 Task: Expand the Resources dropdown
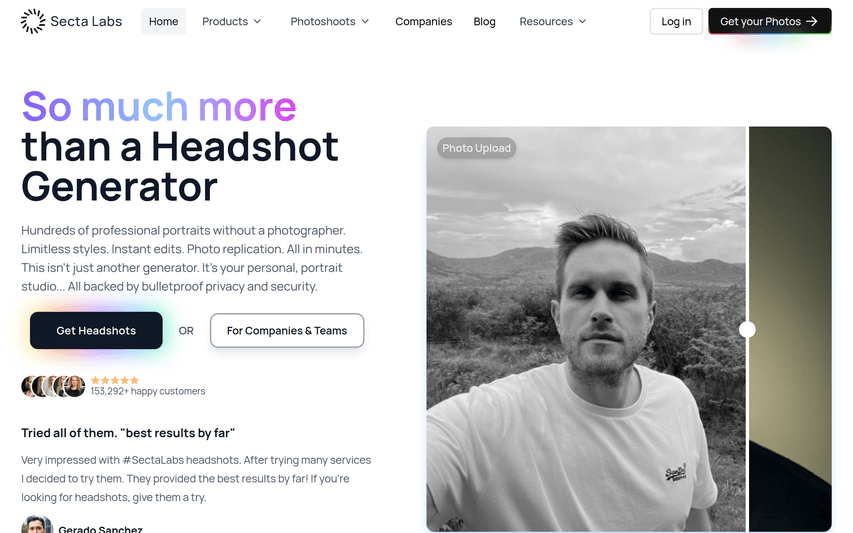pyautogui.click(x=553, y=21)
